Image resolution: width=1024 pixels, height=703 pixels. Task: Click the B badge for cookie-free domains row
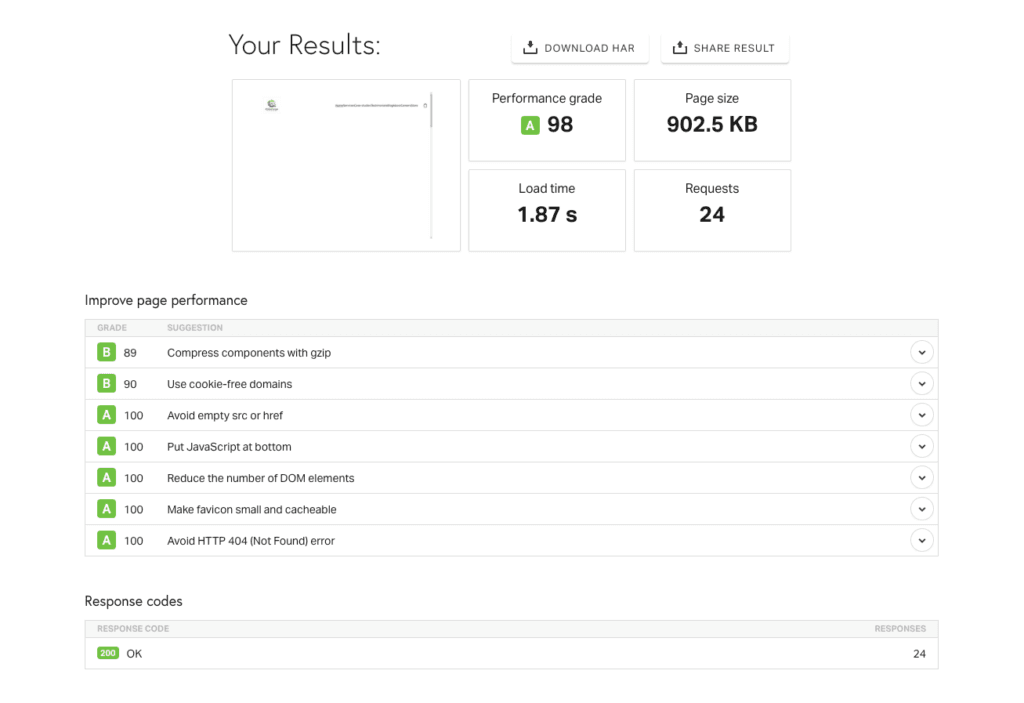click(106, 383)
